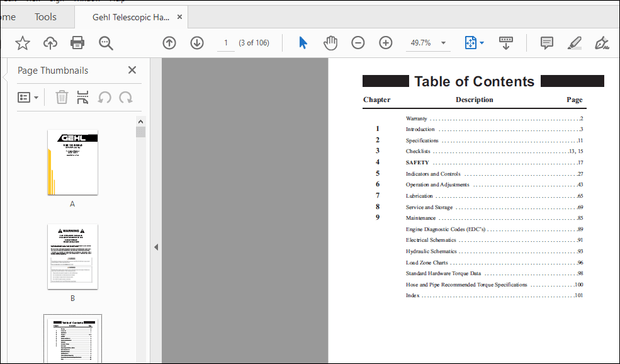Screen dimensions: 620x364
Task: Select the highlighter pen tool
Action: 574,43
